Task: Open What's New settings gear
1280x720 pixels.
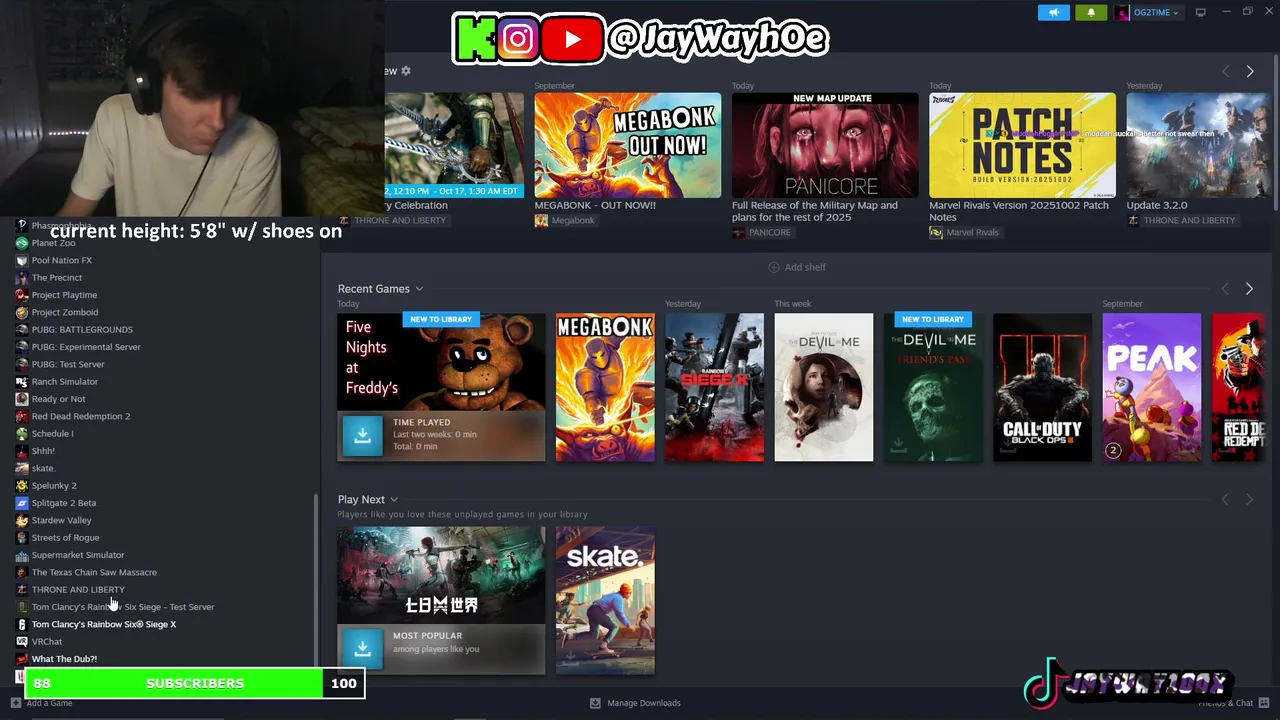Action: [x=405, y=71]
